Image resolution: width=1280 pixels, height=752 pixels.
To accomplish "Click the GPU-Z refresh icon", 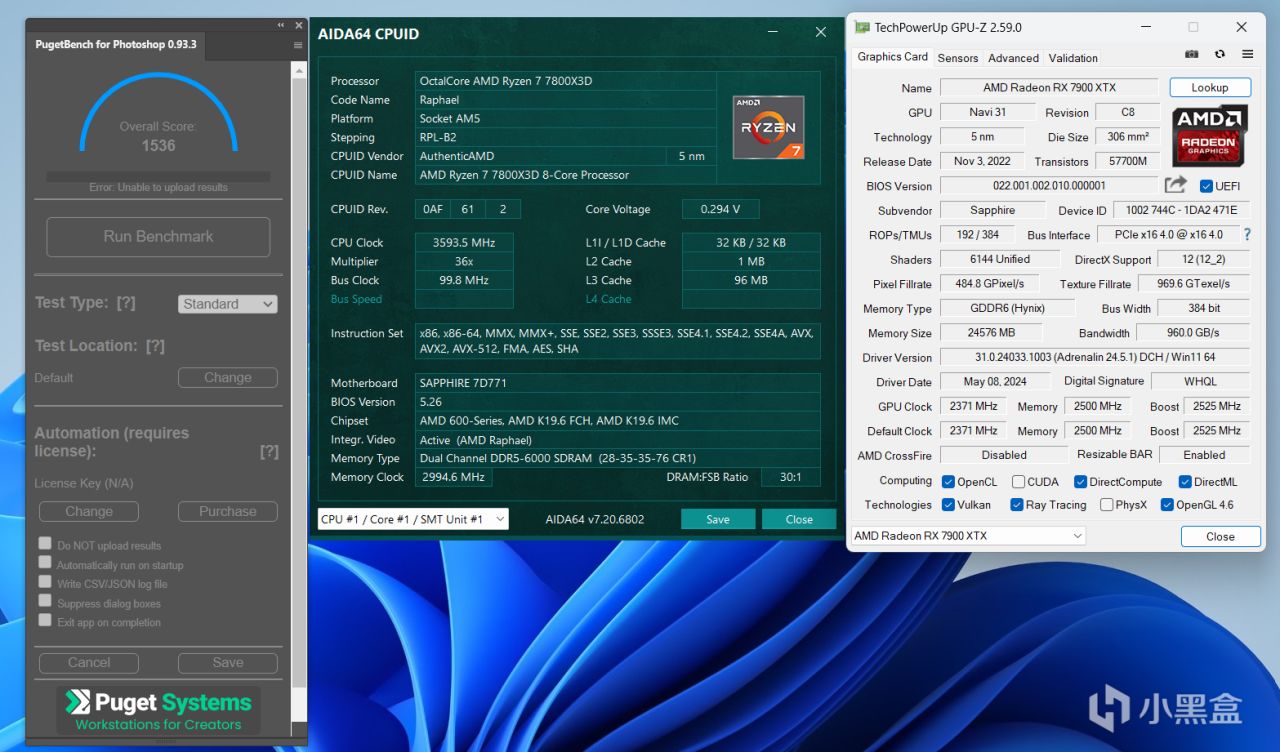I will (1220, 55).
